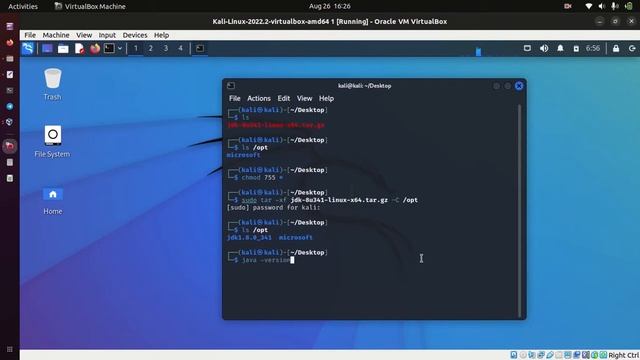Viewport: 640px width, 360px height.
Task: Click the '[sudo] password for kali:' line
Action: [x=273, y=208]
